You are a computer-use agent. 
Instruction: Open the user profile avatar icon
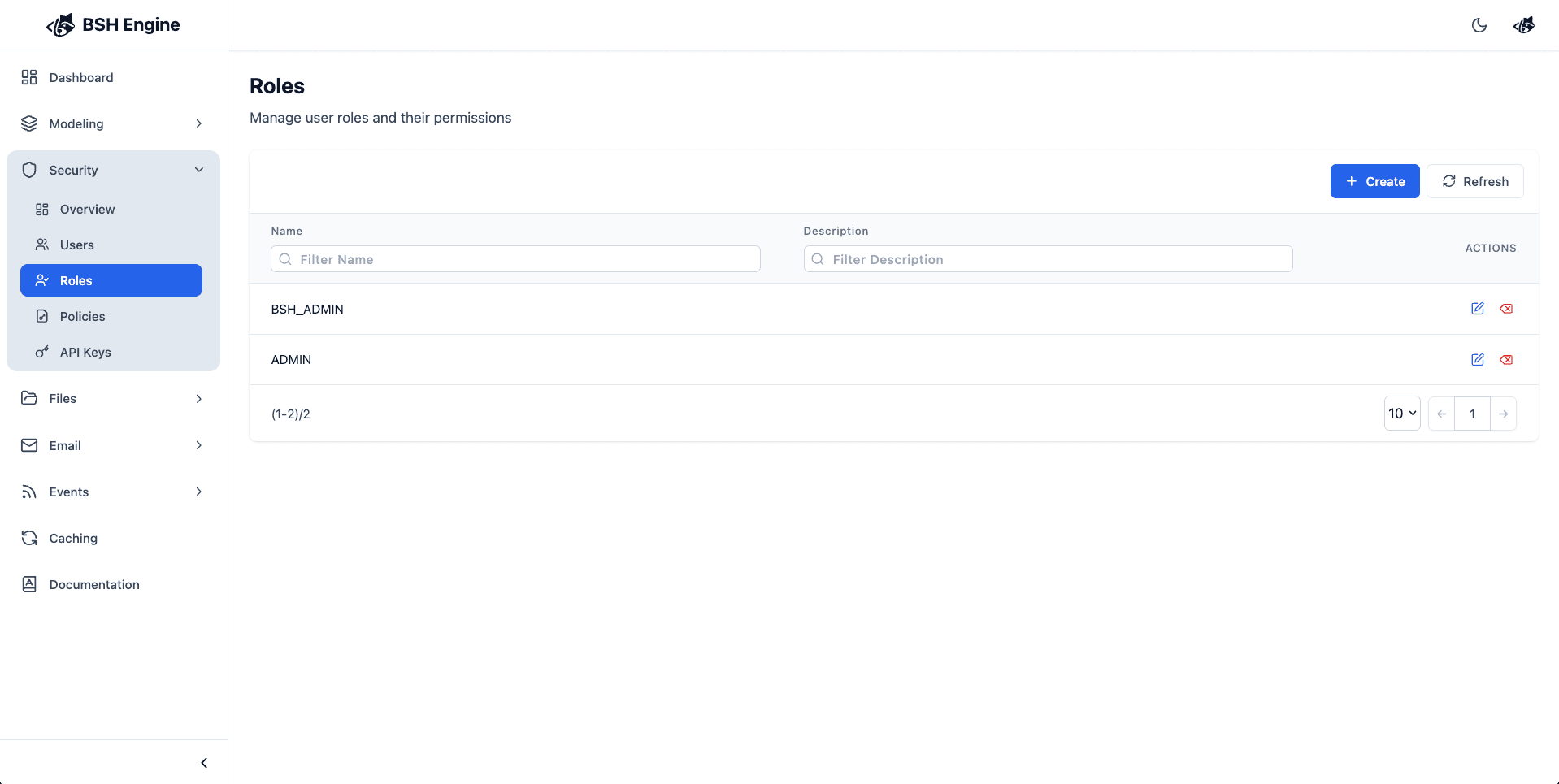[1523, 25]
